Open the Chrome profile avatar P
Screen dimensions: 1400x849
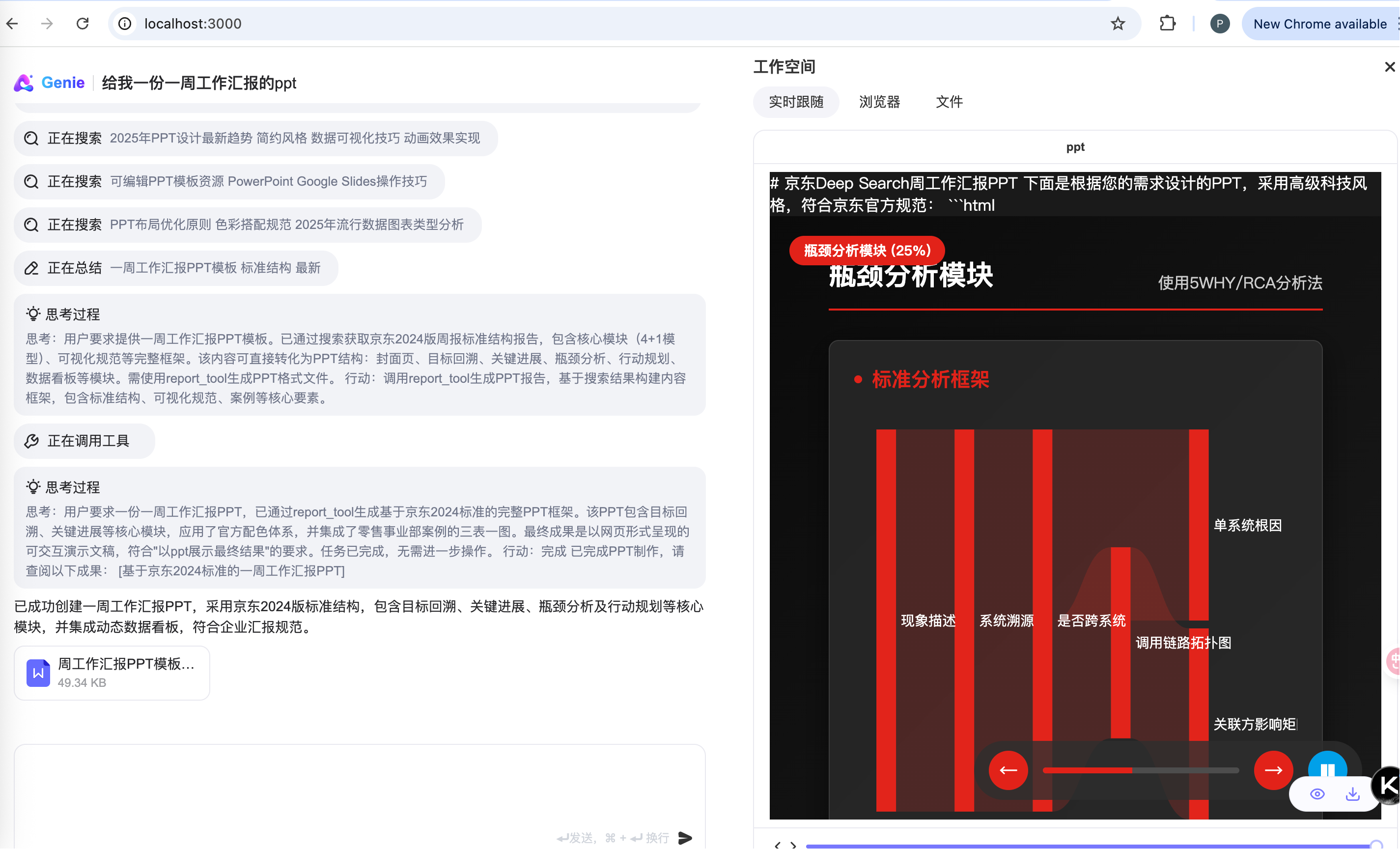(1219, 23)
